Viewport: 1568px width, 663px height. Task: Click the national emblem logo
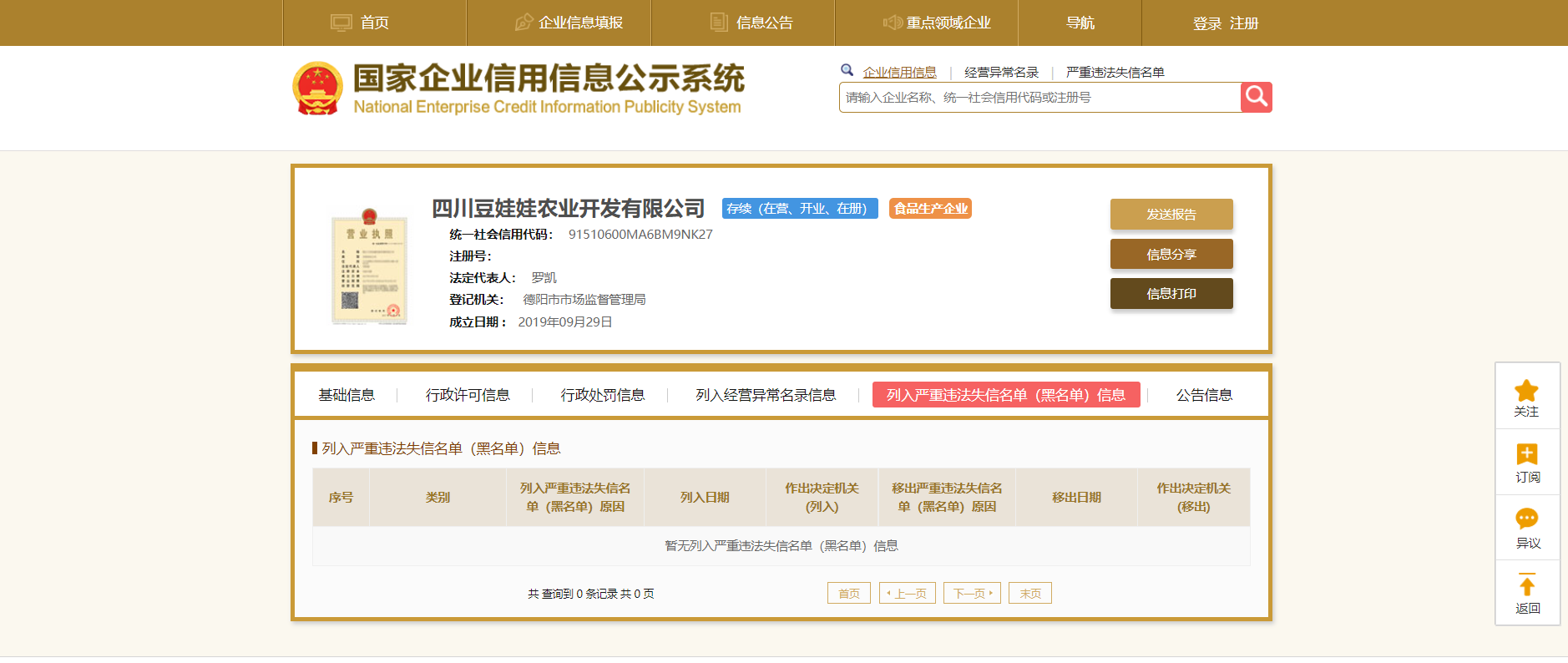(x=317, y=89)
